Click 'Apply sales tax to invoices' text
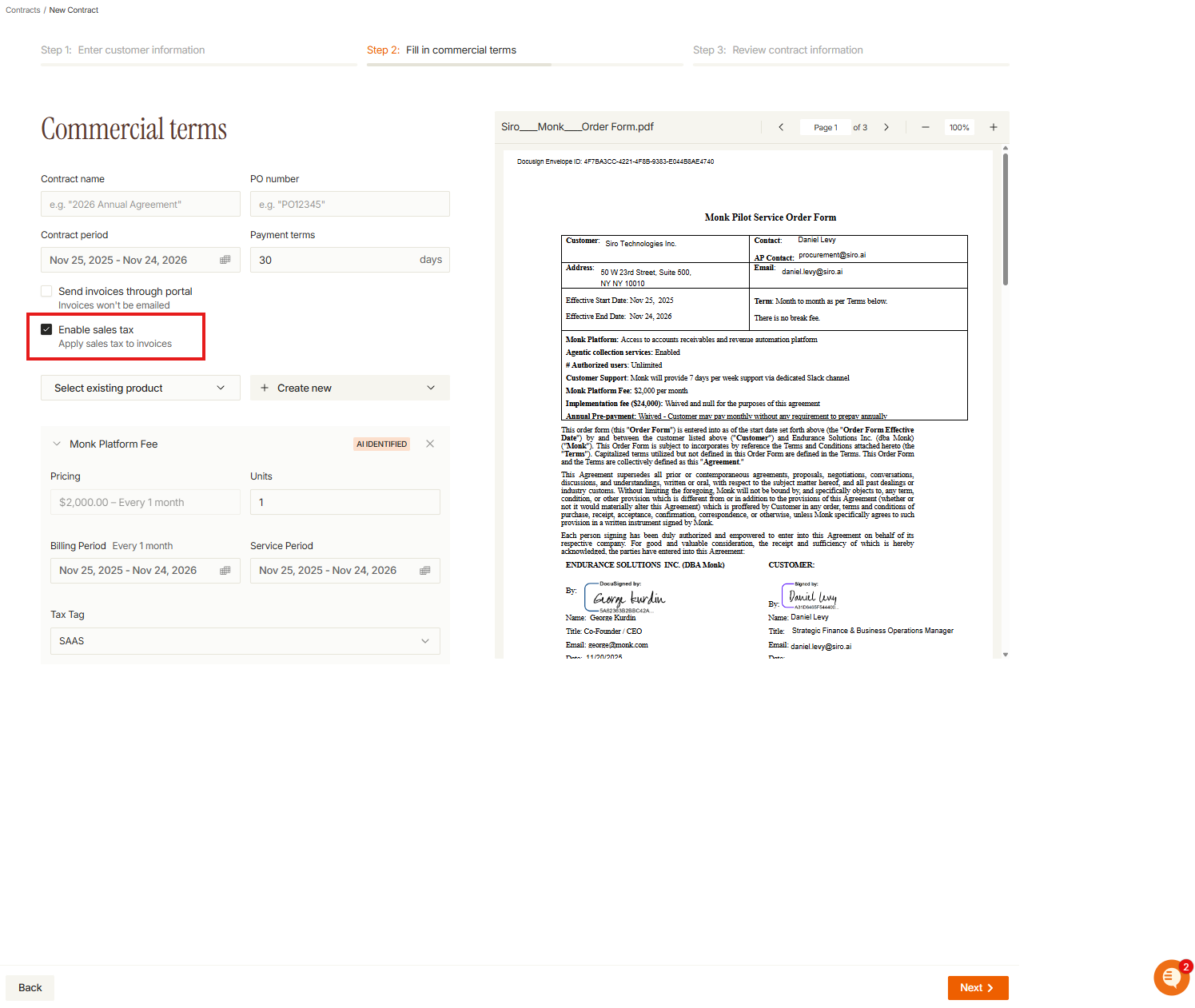This screenshot has height=1008, width=1195. tap(115, 344)
